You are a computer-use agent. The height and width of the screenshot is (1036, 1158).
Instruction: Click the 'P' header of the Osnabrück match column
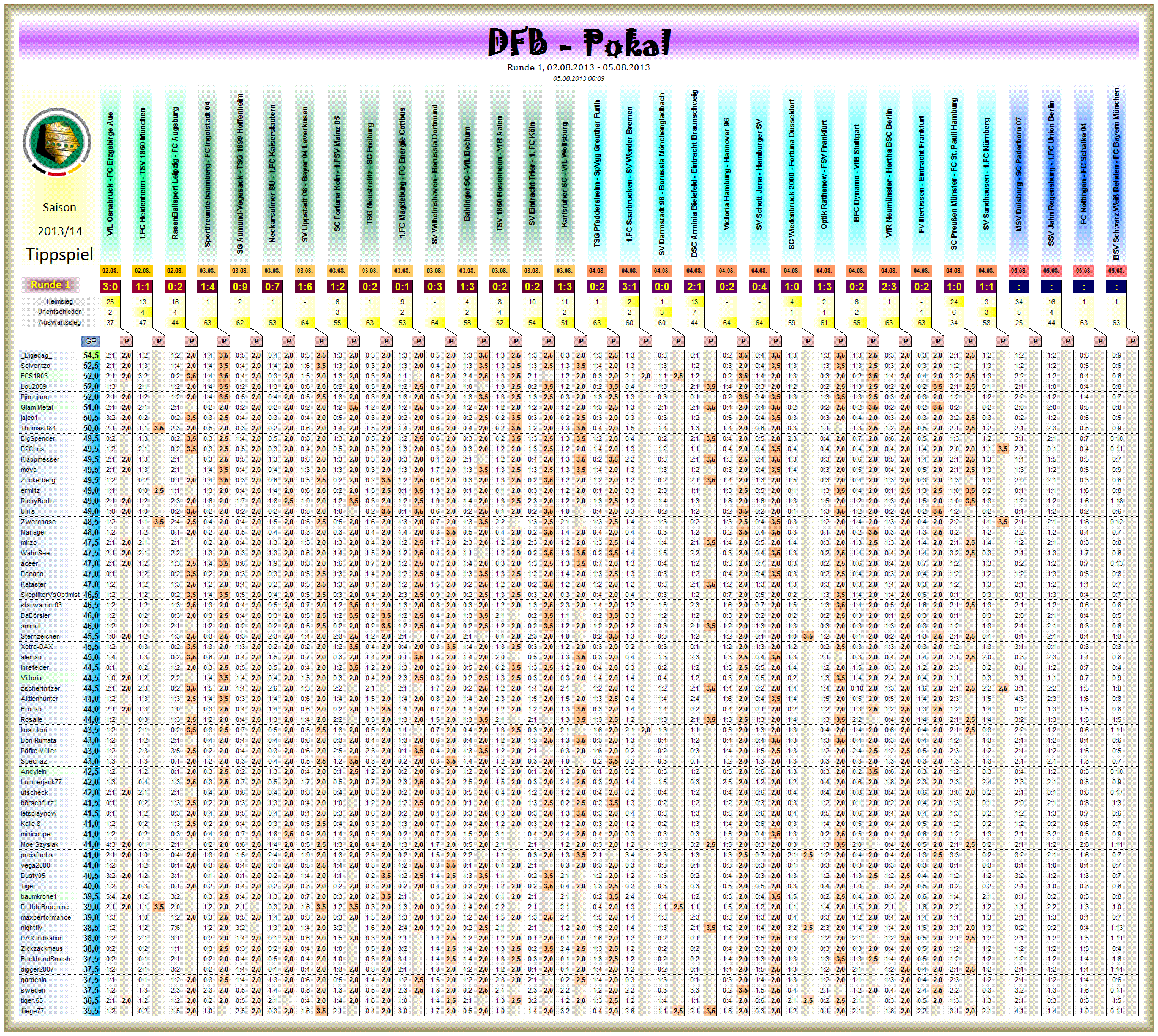[126, 341]
